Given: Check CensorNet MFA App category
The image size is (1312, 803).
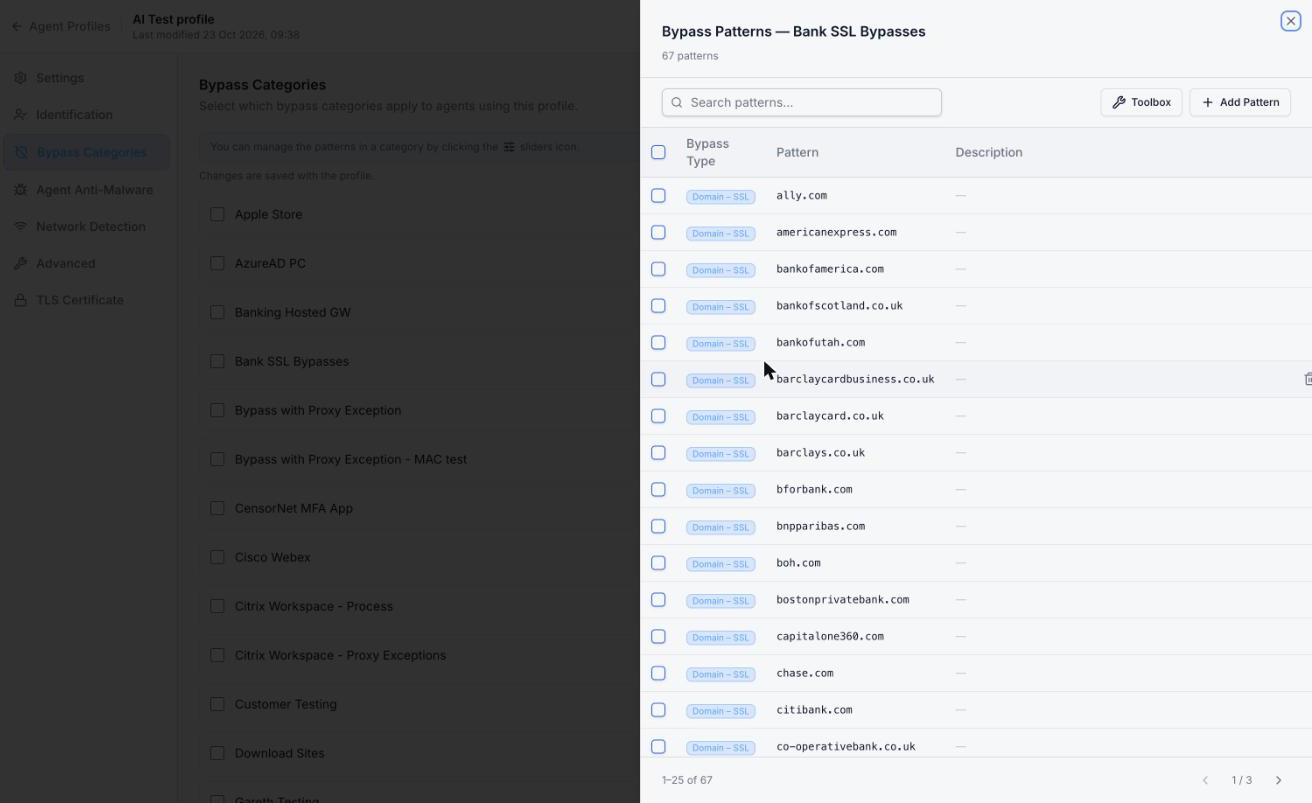Looking at the screenshot, I should click(217, 508).
